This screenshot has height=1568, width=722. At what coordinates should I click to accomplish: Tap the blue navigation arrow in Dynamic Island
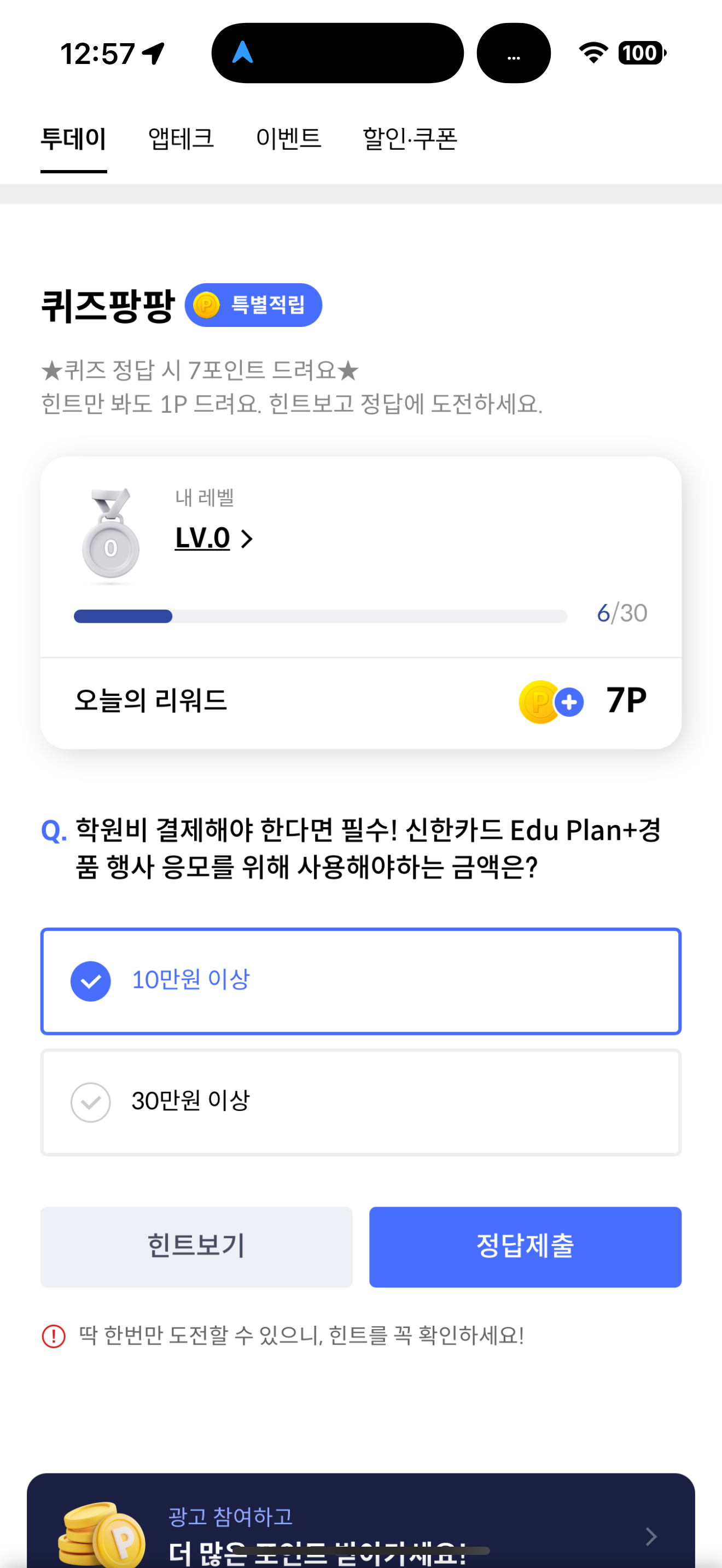click(x=242, y=52)
